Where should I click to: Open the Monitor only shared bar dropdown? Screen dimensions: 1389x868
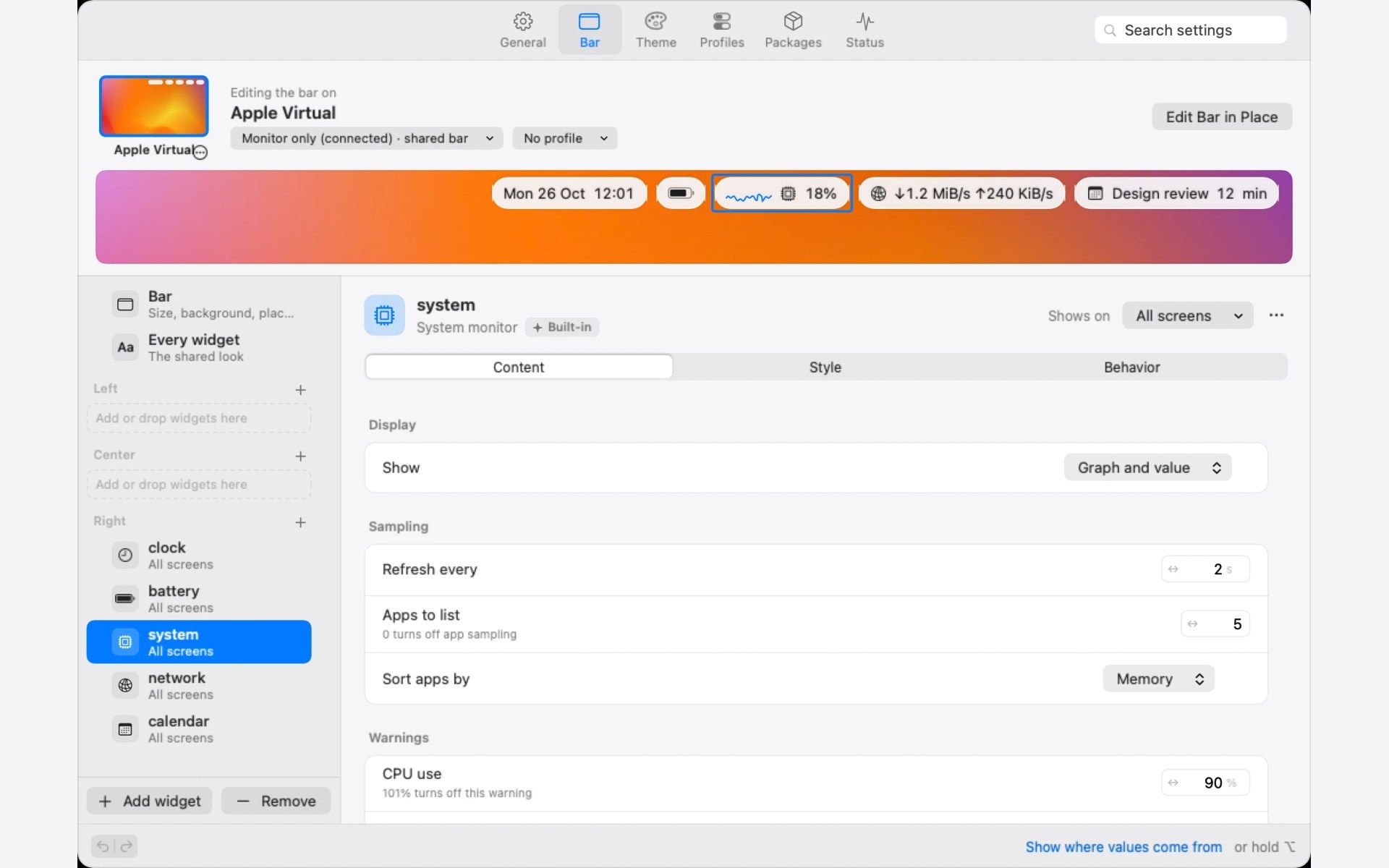367,138
